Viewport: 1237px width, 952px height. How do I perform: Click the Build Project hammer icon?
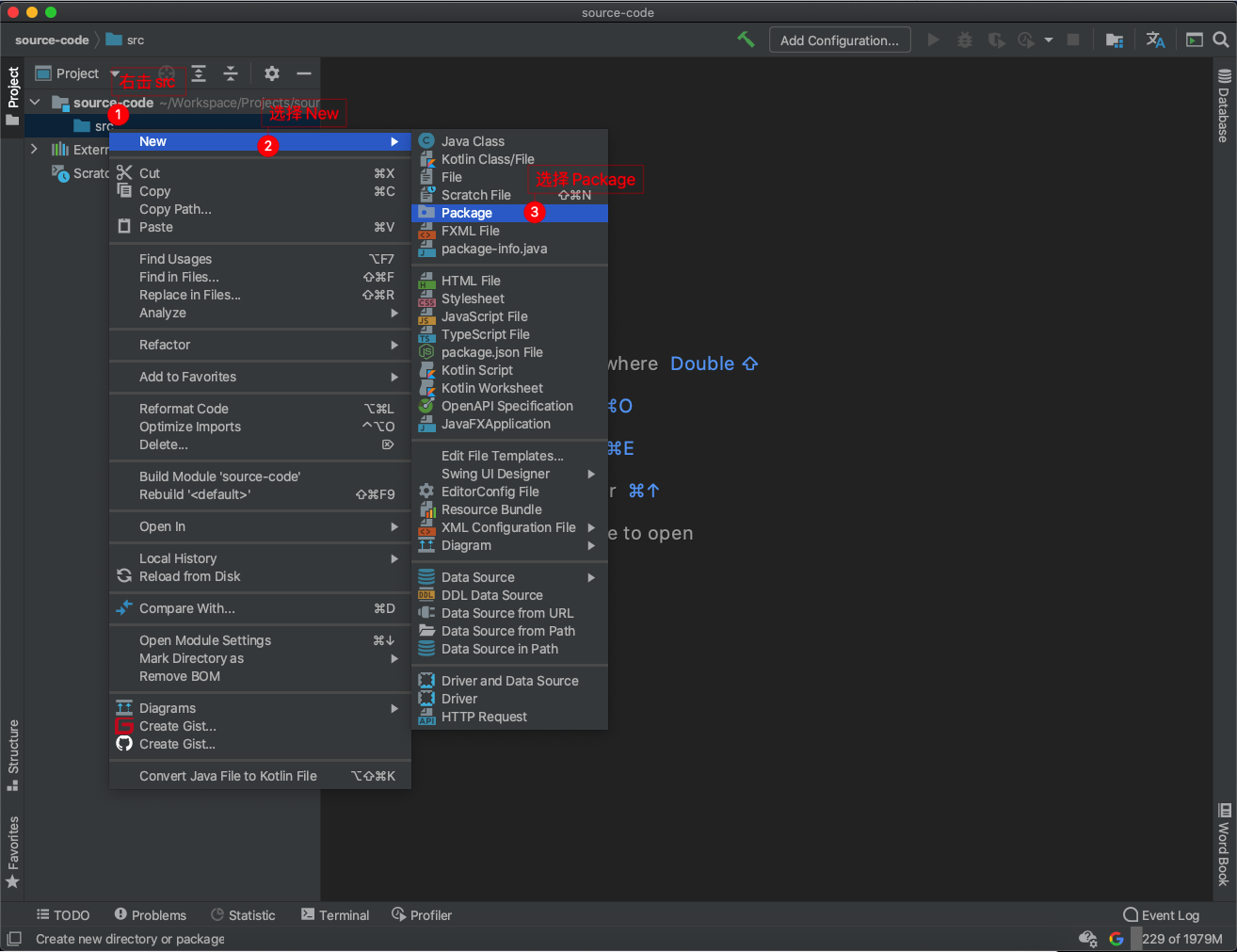pos(747,40)
